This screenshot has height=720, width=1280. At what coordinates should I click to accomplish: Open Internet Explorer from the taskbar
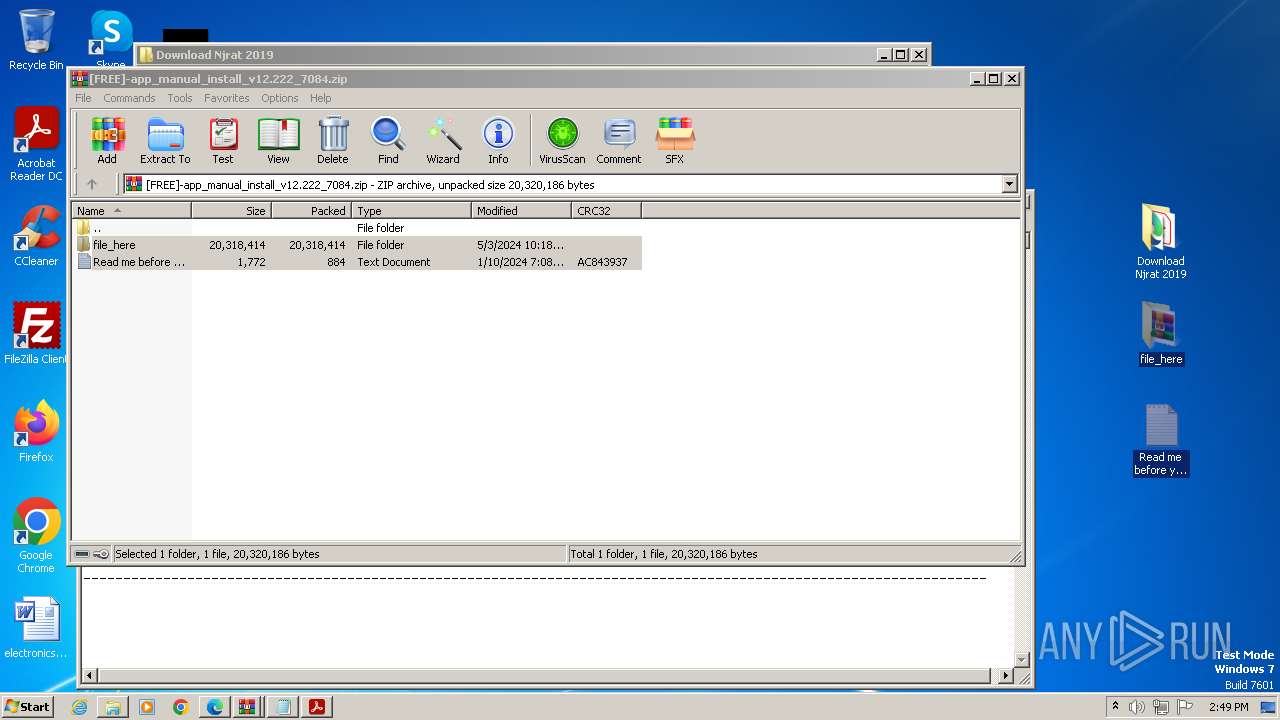(79, 707)
